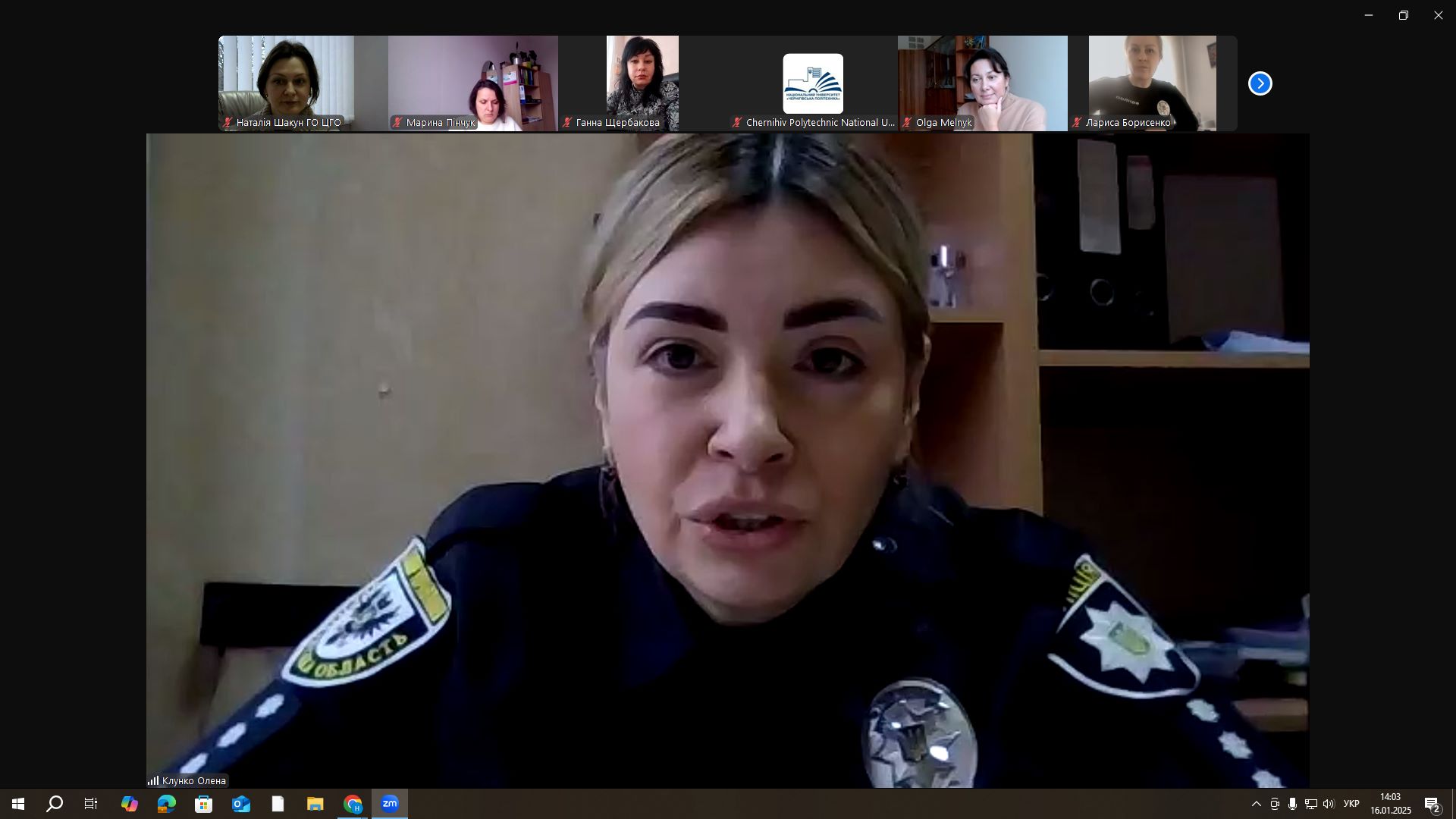
Task: Open Microsoft Store taskbar icon
Action: point(203,804)
